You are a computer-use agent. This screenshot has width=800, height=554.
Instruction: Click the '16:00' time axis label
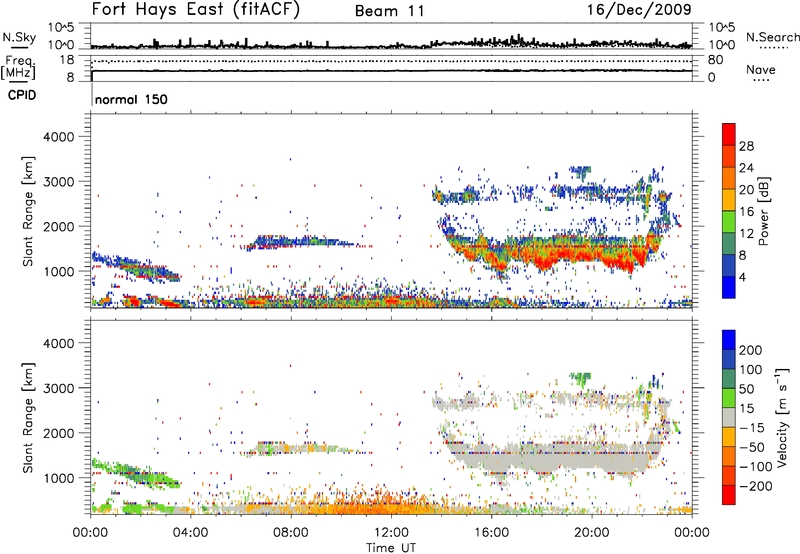491,533
